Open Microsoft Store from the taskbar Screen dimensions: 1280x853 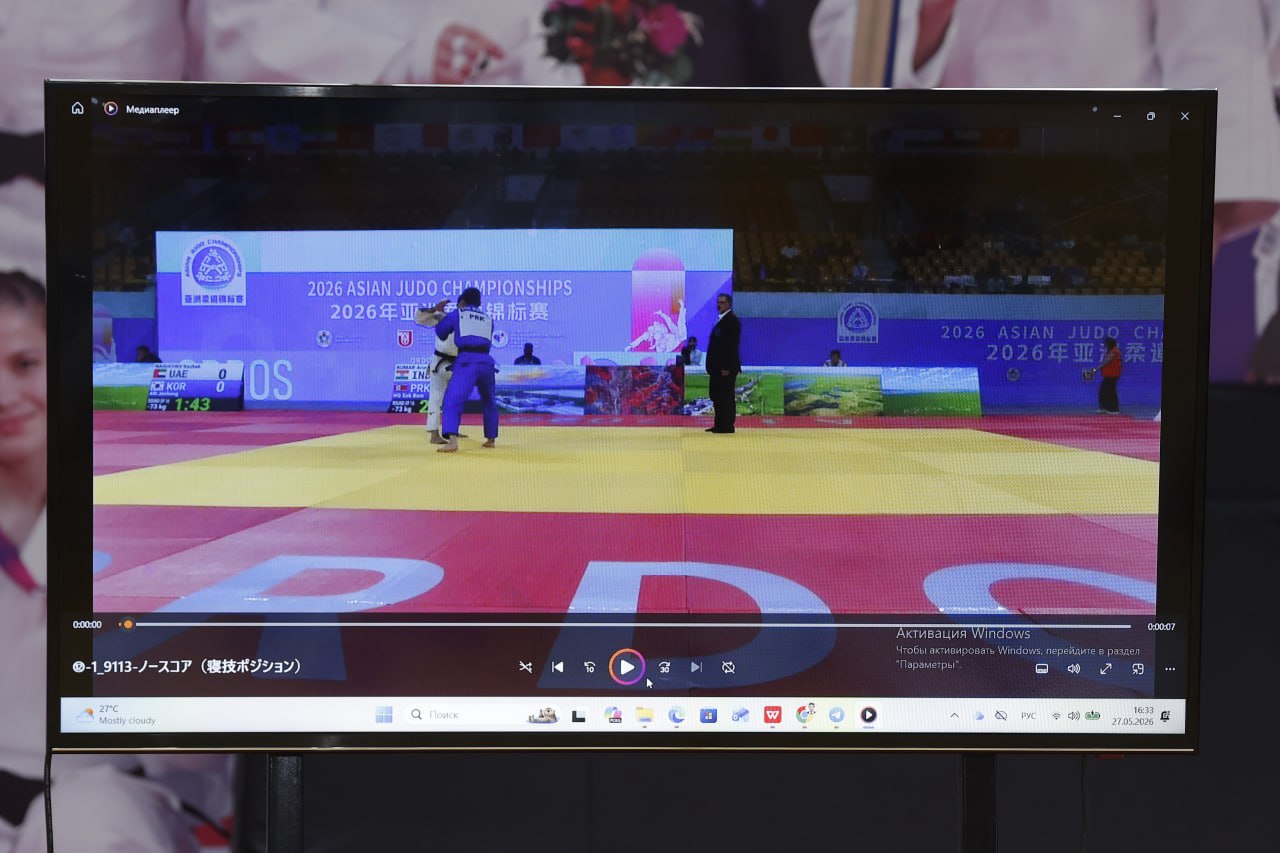coord(708,715)
